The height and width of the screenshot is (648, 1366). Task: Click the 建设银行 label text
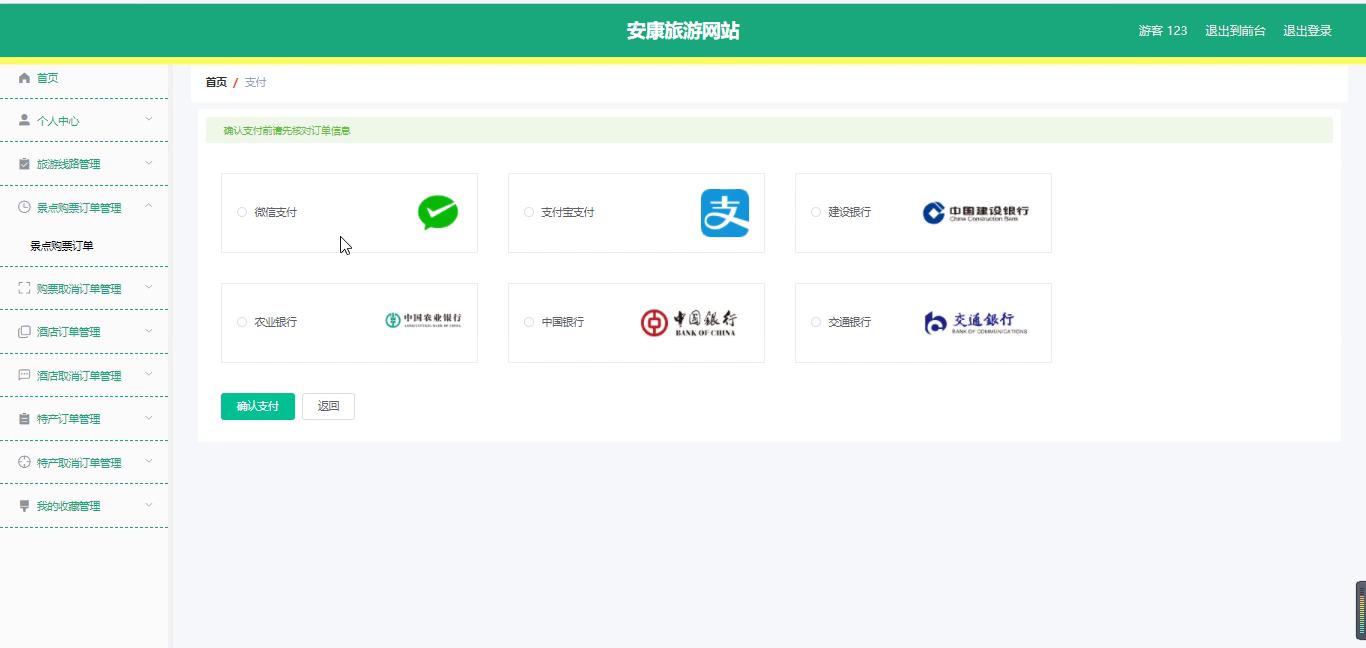point(850,212)
